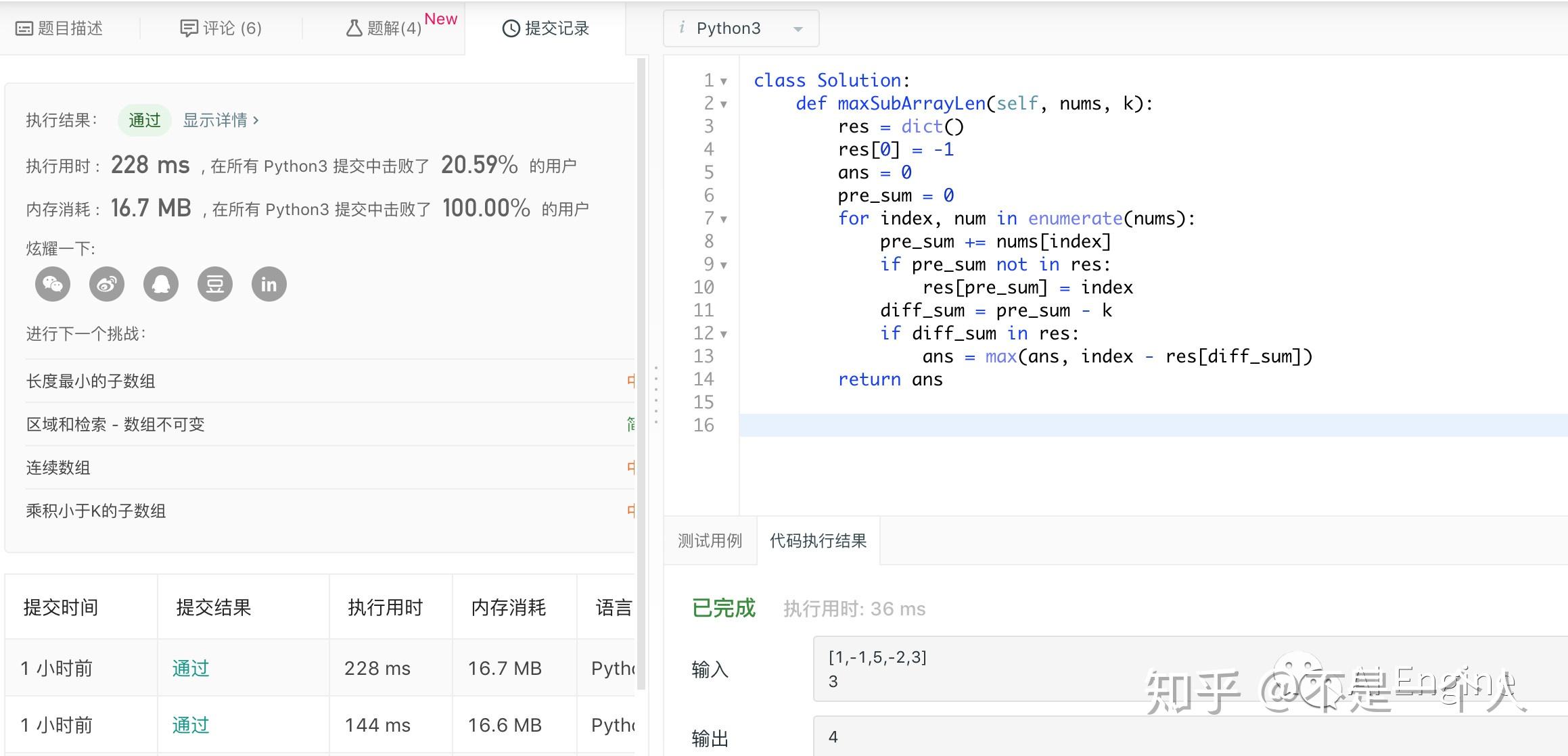This screenshot has height=756, width=1568.
Task: Share result via Douban icon
Action: [x=215, y=284]
